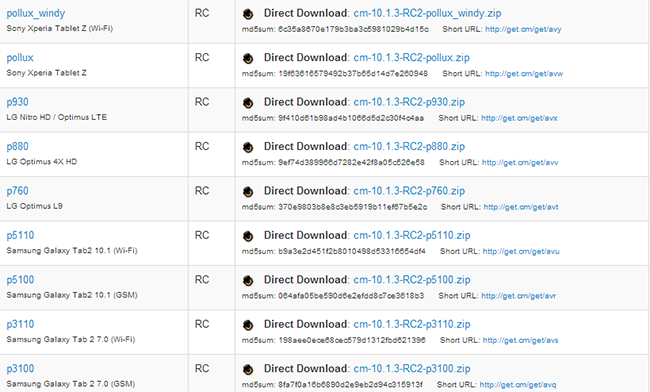The height and width of the screenshot is (392, 650).
Task: Open the pollux device link
Action: pyautogui.click(x=20, y=58)
